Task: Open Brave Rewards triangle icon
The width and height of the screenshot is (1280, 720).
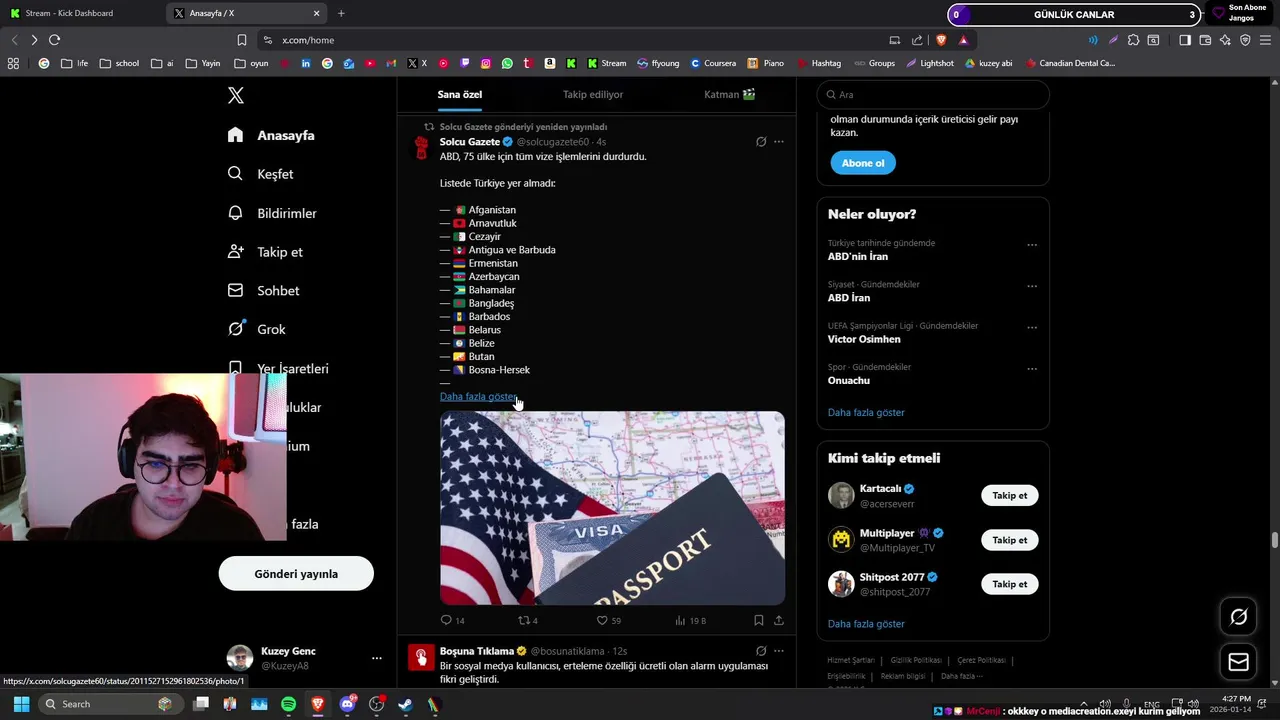Action: coord(963,40)
